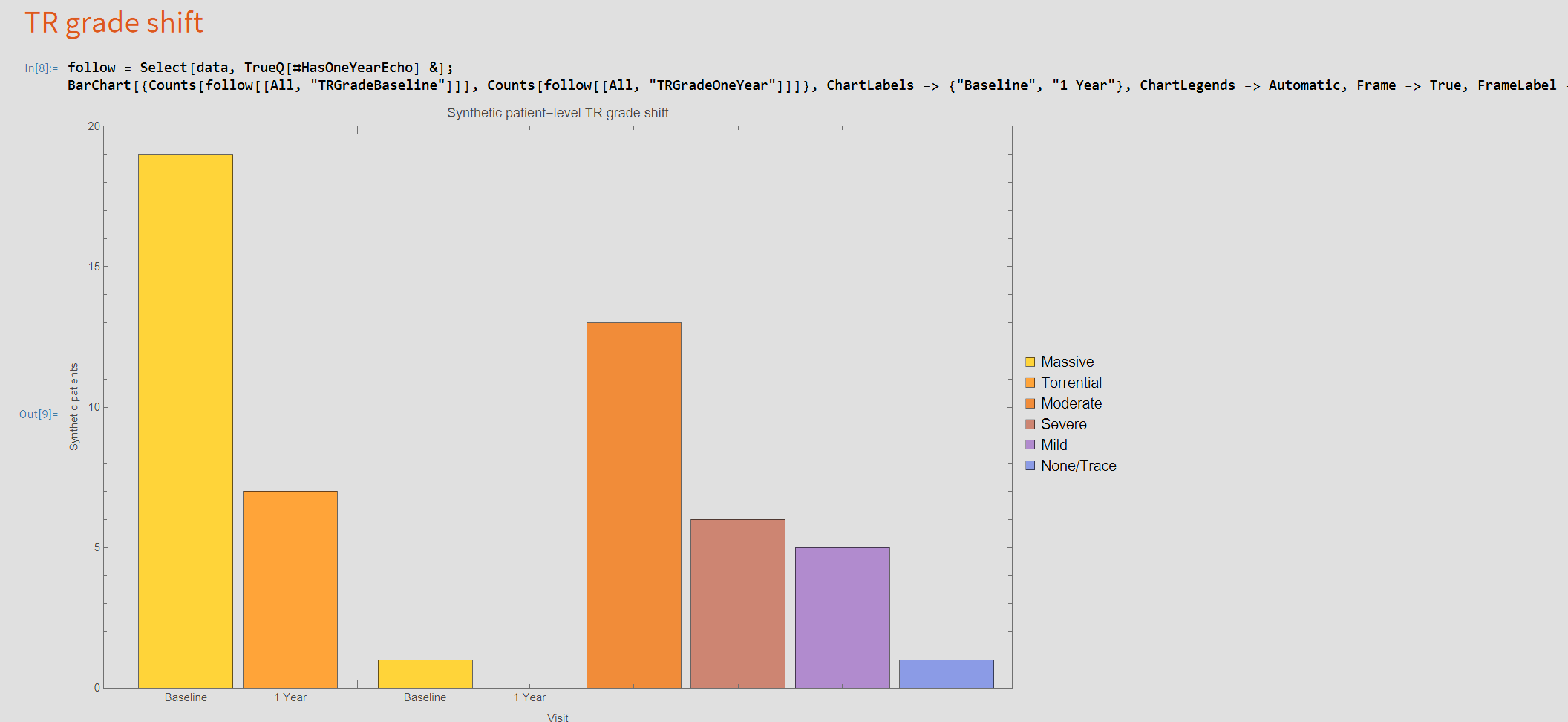The width and height of the screenshot is (1568, 722).
Task: Click the y-axis tick label "15"
Action: point(94,267)
